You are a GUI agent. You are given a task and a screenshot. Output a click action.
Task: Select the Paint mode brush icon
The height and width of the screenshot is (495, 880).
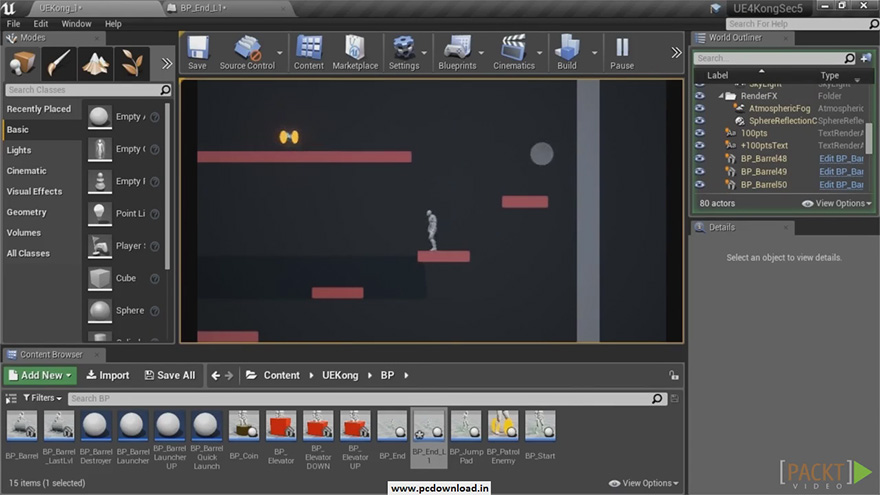pyautogui.click(x=58, y=62)
